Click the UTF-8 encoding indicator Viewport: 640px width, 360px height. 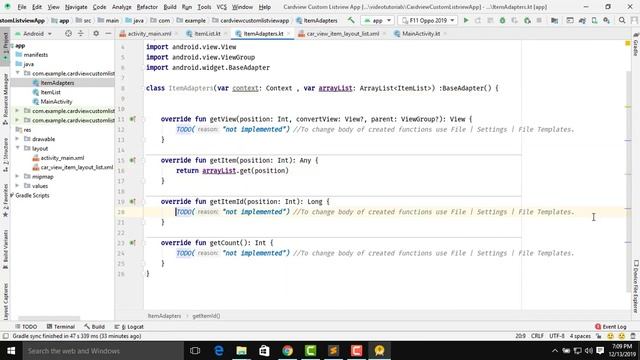click(557, 336)
